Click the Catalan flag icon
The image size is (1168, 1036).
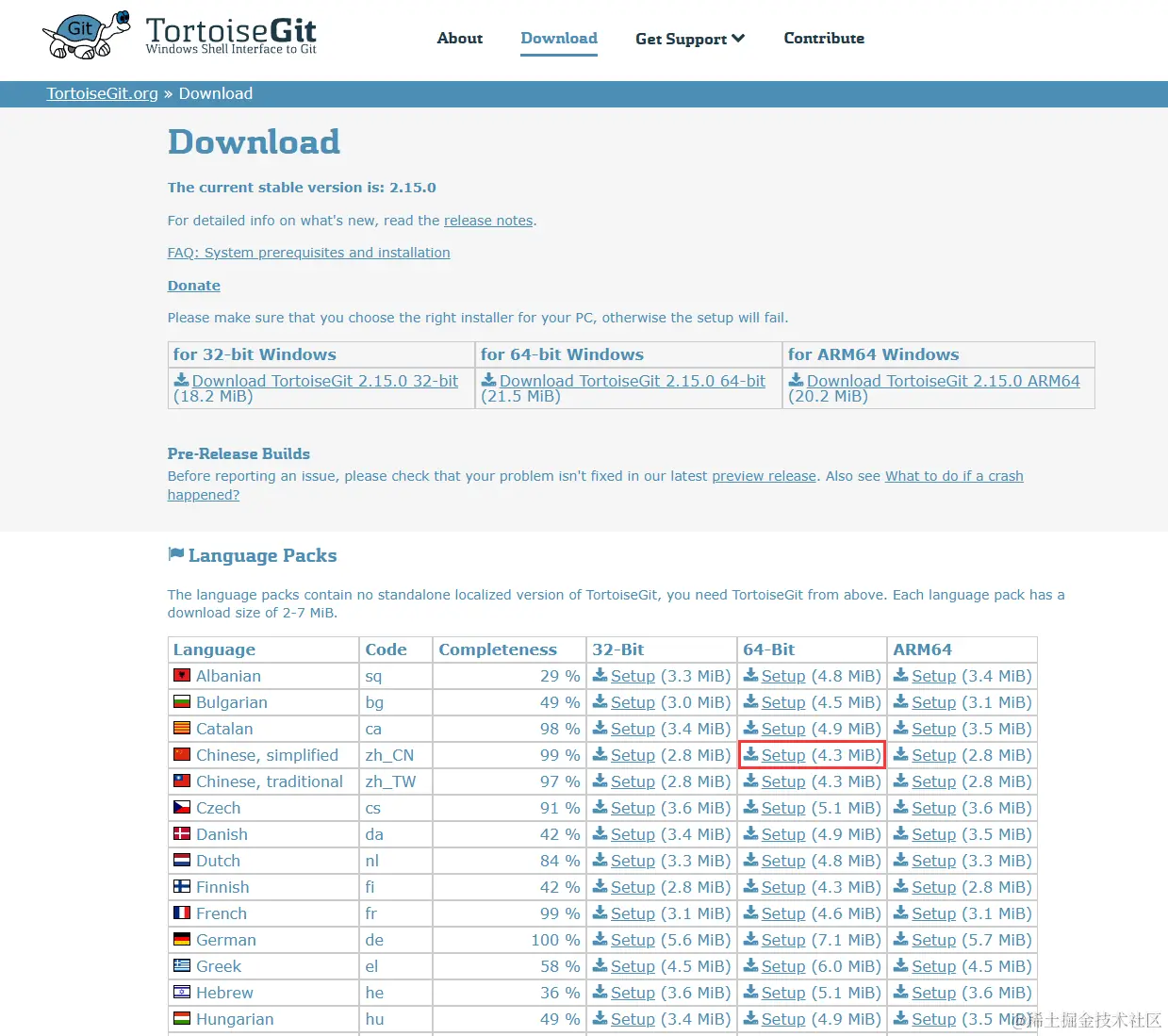pyautogui.click(x=182, y=728)
